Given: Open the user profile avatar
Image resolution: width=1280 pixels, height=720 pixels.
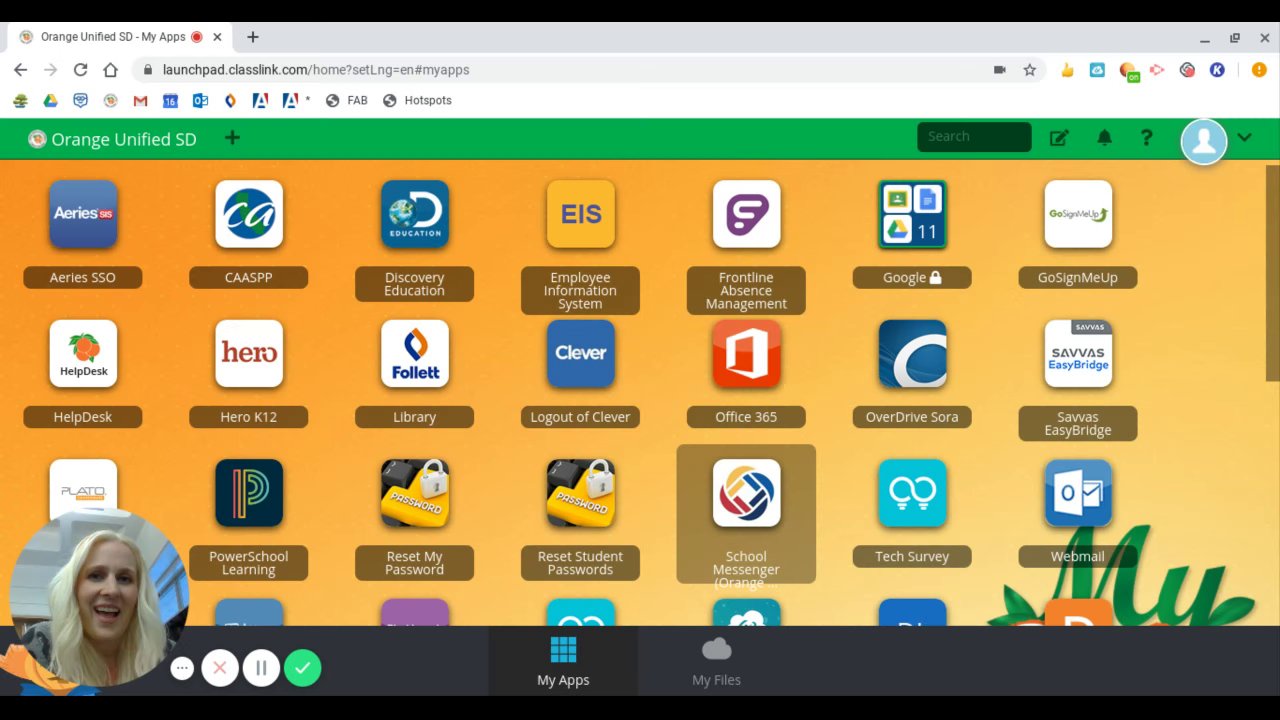Looking at the screenshot, I should (x=1204, y=141).
